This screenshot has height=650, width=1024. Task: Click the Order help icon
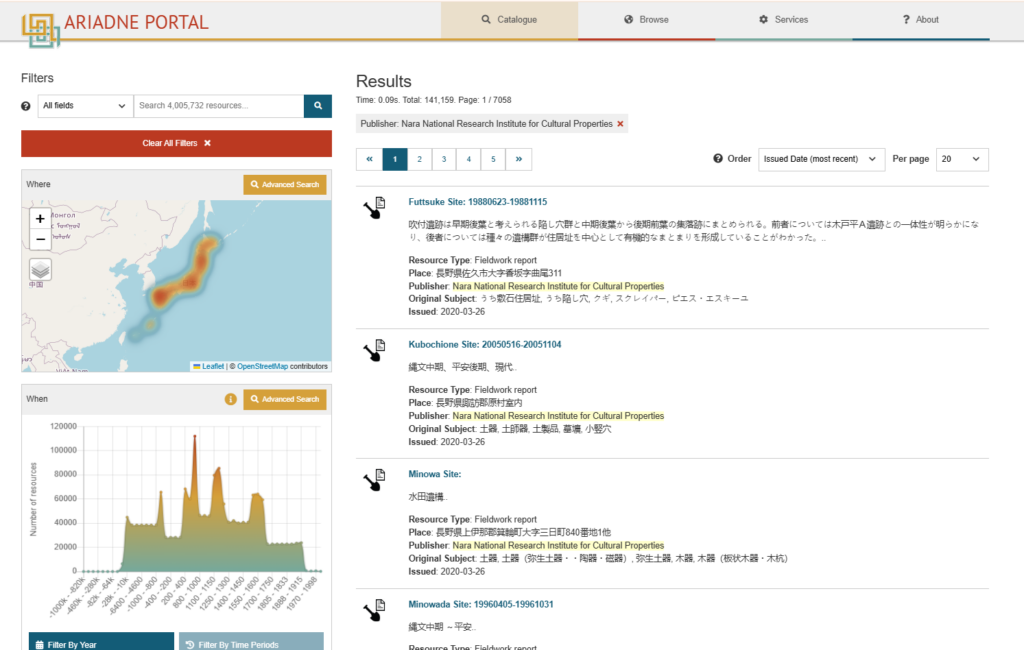point(718,159)
